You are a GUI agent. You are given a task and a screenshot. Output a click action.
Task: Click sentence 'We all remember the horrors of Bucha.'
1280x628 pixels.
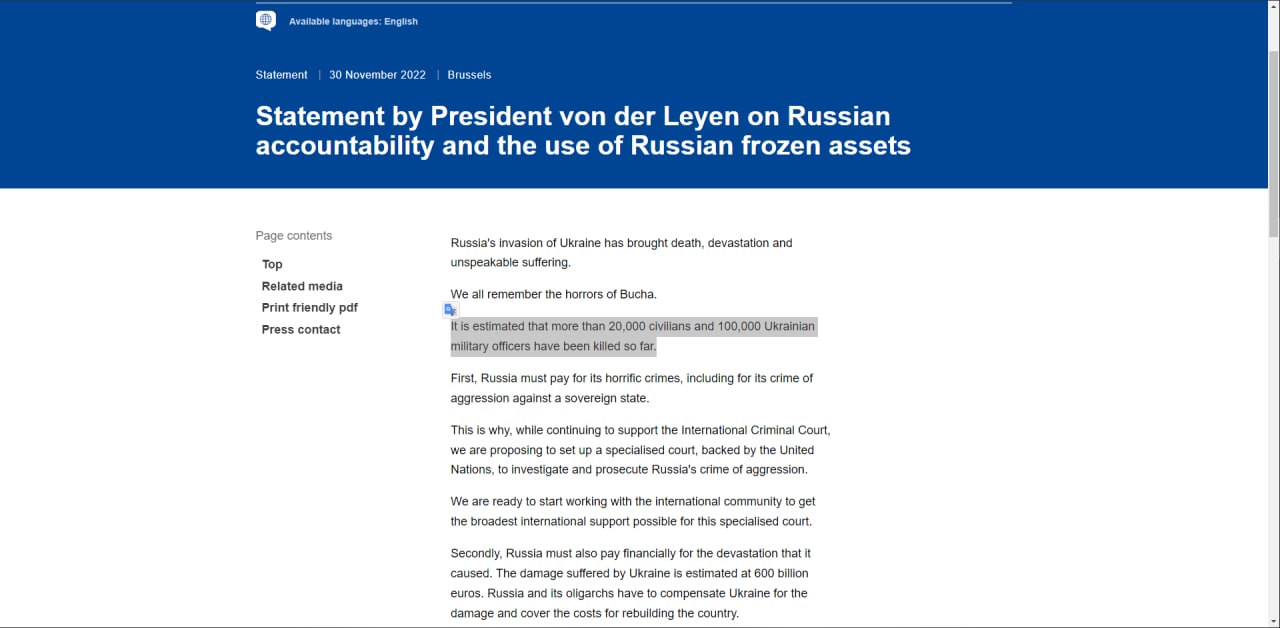coord(554,294)
